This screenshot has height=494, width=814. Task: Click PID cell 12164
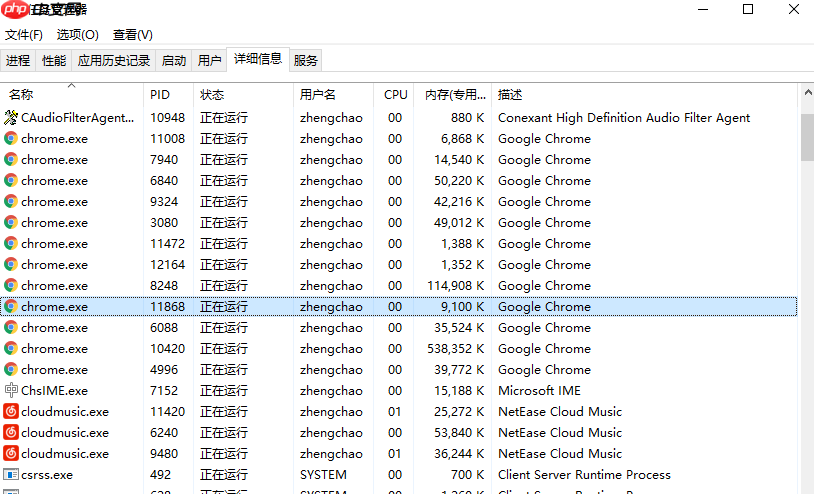coord(167,265)
